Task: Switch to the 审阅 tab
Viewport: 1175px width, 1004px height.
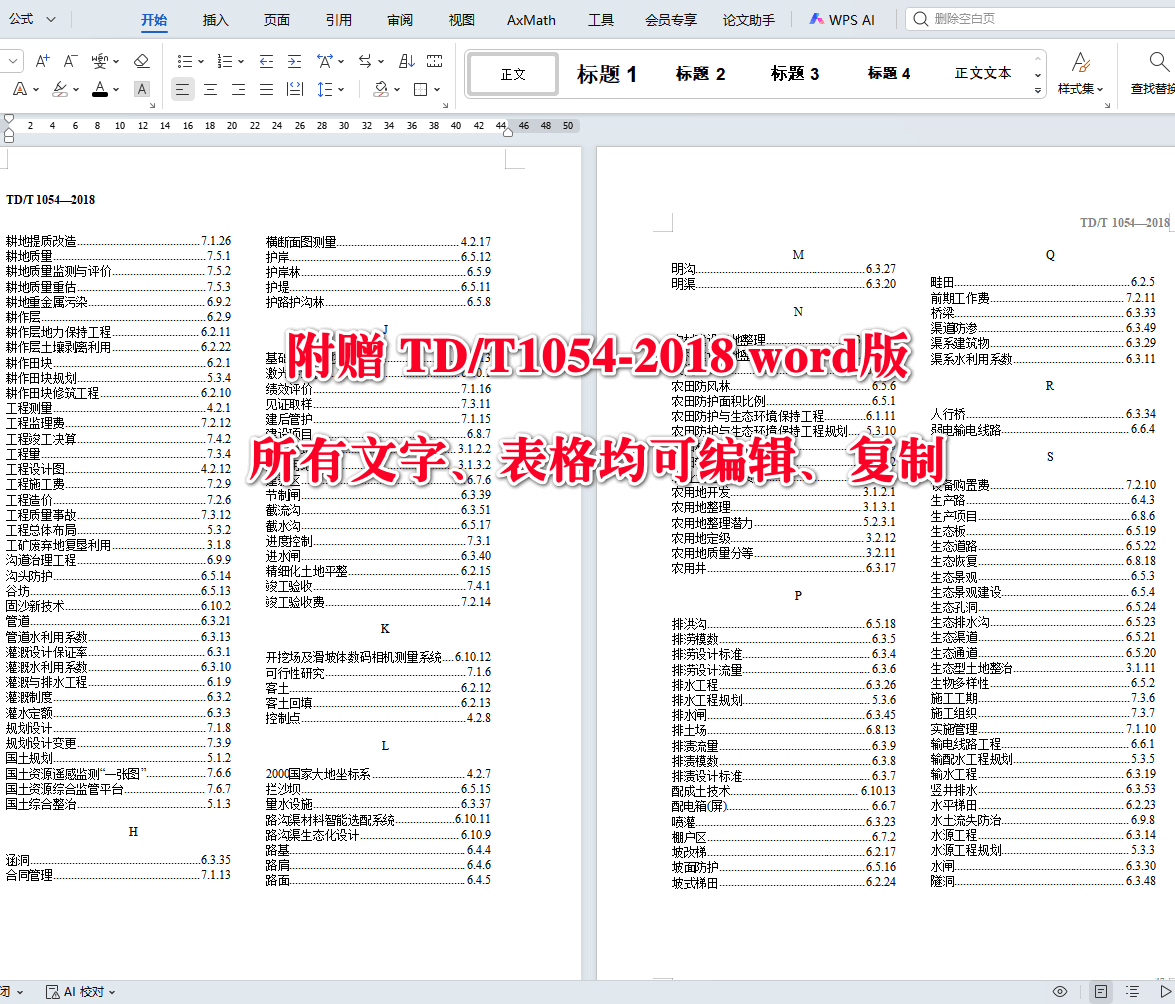Action: 400,20
